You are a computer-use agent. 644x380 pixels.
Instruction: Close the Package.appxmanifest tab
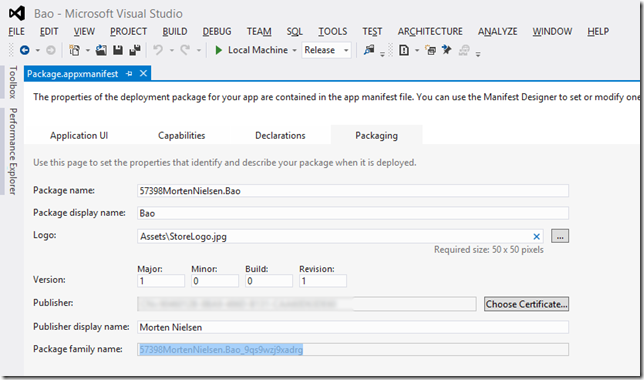[143, 73]
